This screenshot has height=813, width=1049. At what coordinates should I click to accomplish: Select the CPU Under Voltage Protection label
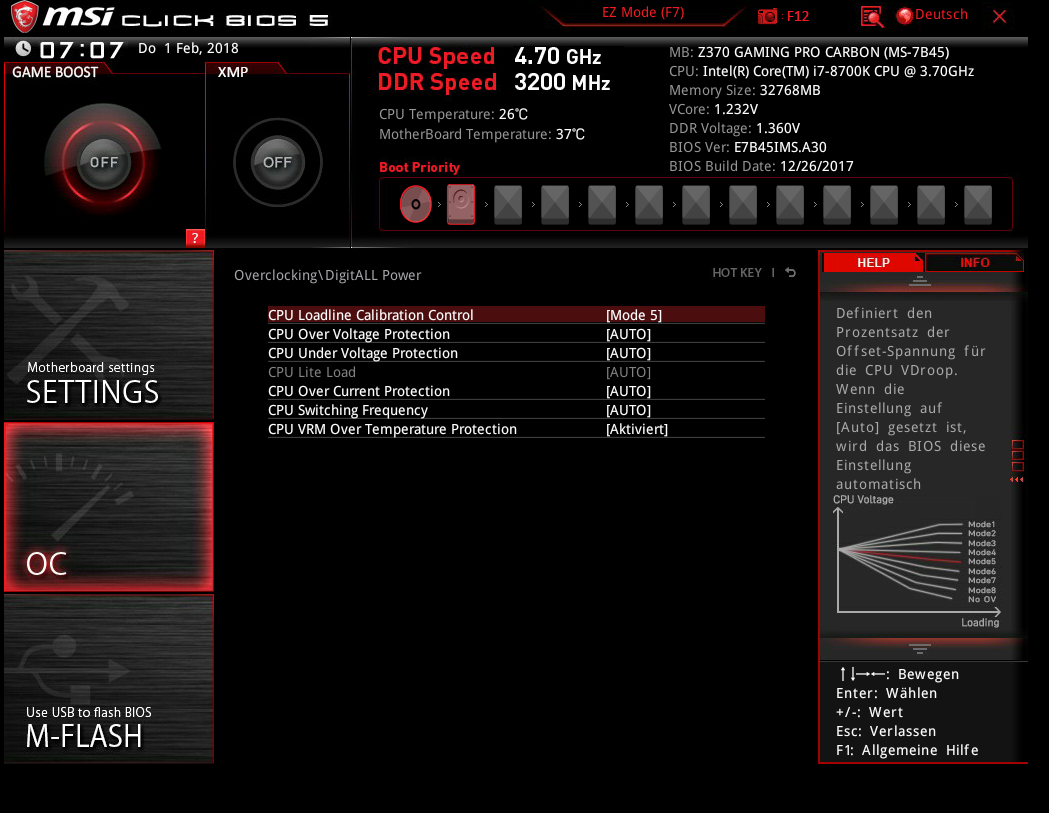coord(363,353)
